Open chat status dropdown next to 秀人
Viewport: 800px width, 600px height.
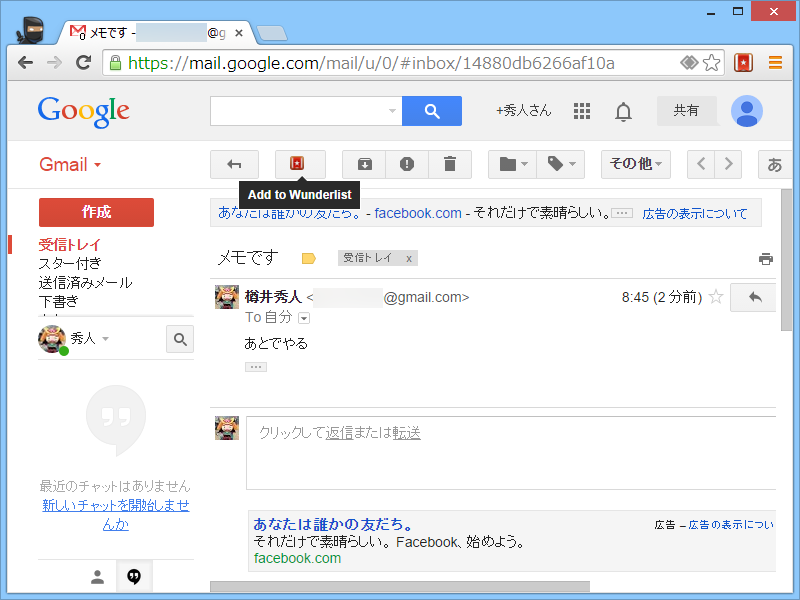tap(106, 339)
